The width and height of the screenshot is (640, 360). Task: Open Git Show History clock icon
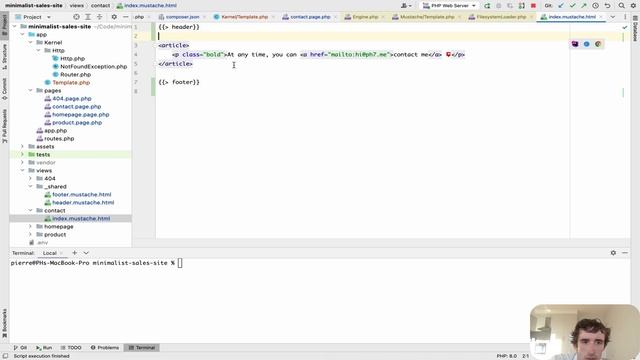(596, 6)
